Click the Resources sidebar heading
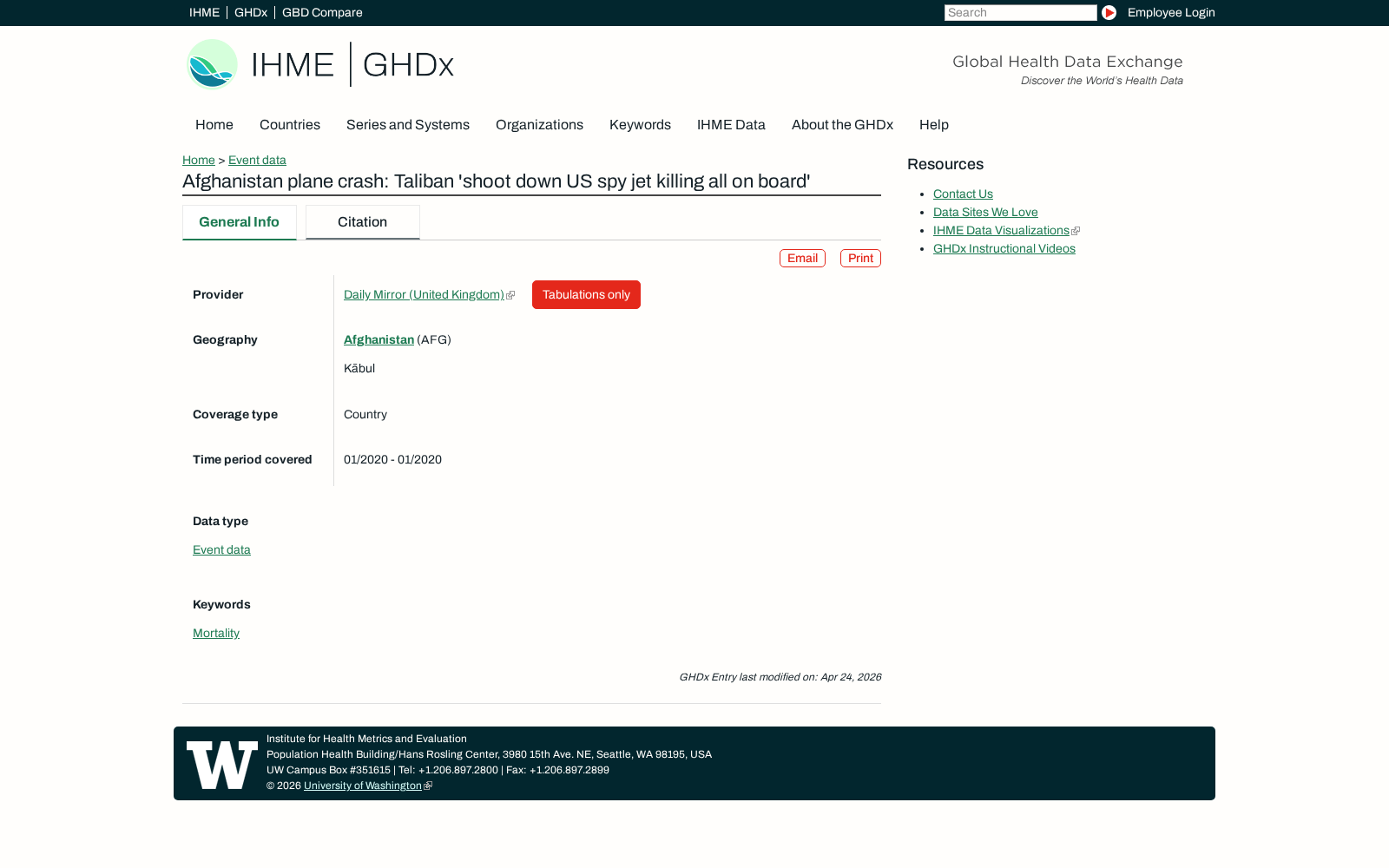Screen dimensions: 1389x868 click(945, 164)
